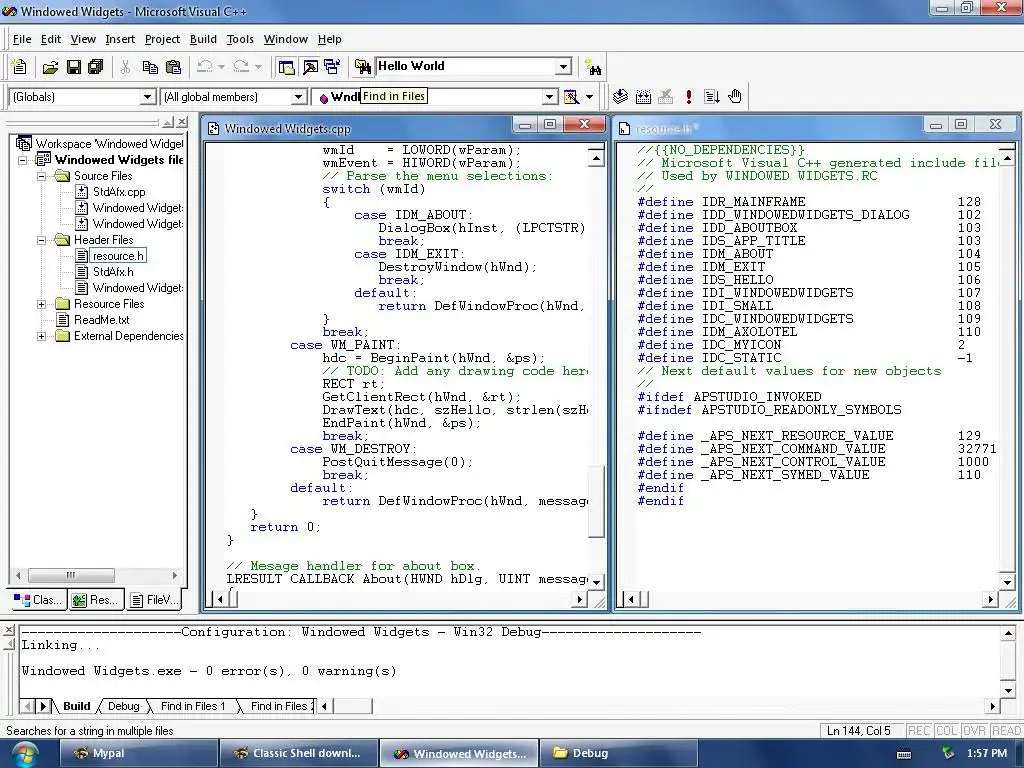The image size is (1024, 768).
Task: Toggle the Workspace window button
Action: click(286, 67)
